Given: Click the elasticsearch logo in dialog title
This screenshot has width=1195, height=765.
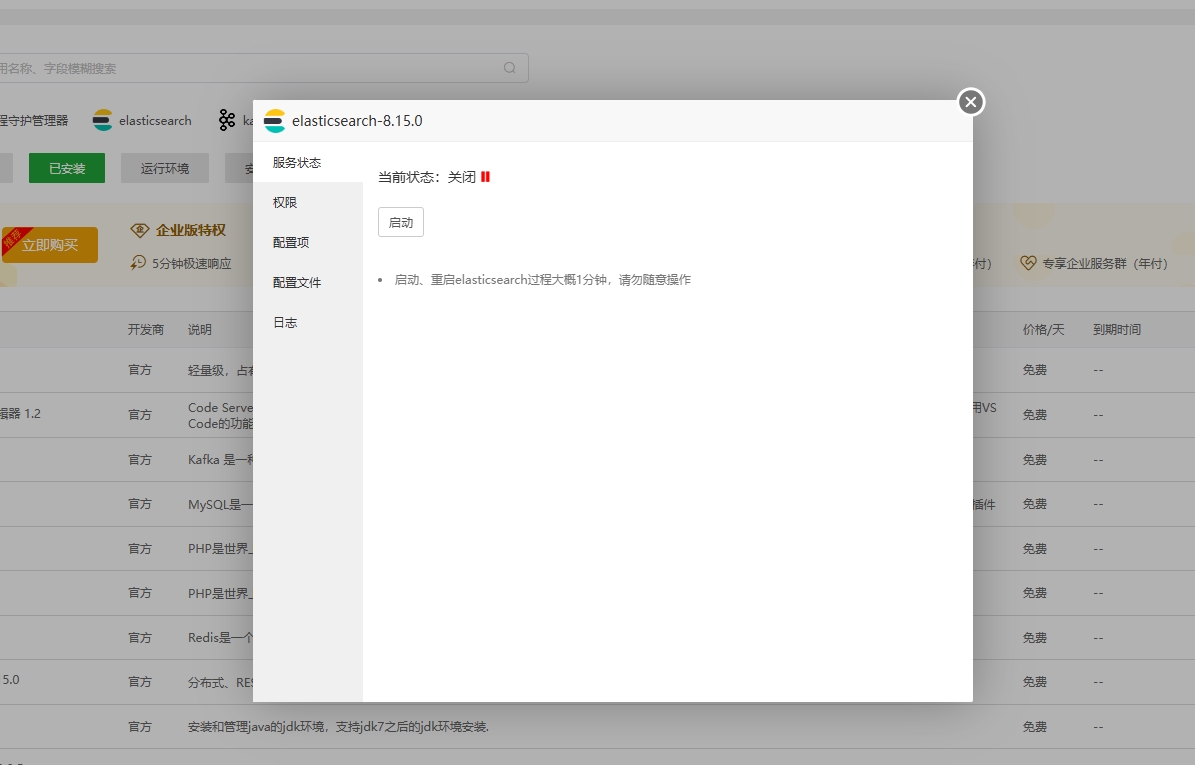Looking at the screenshot, I should pos(274,121).
